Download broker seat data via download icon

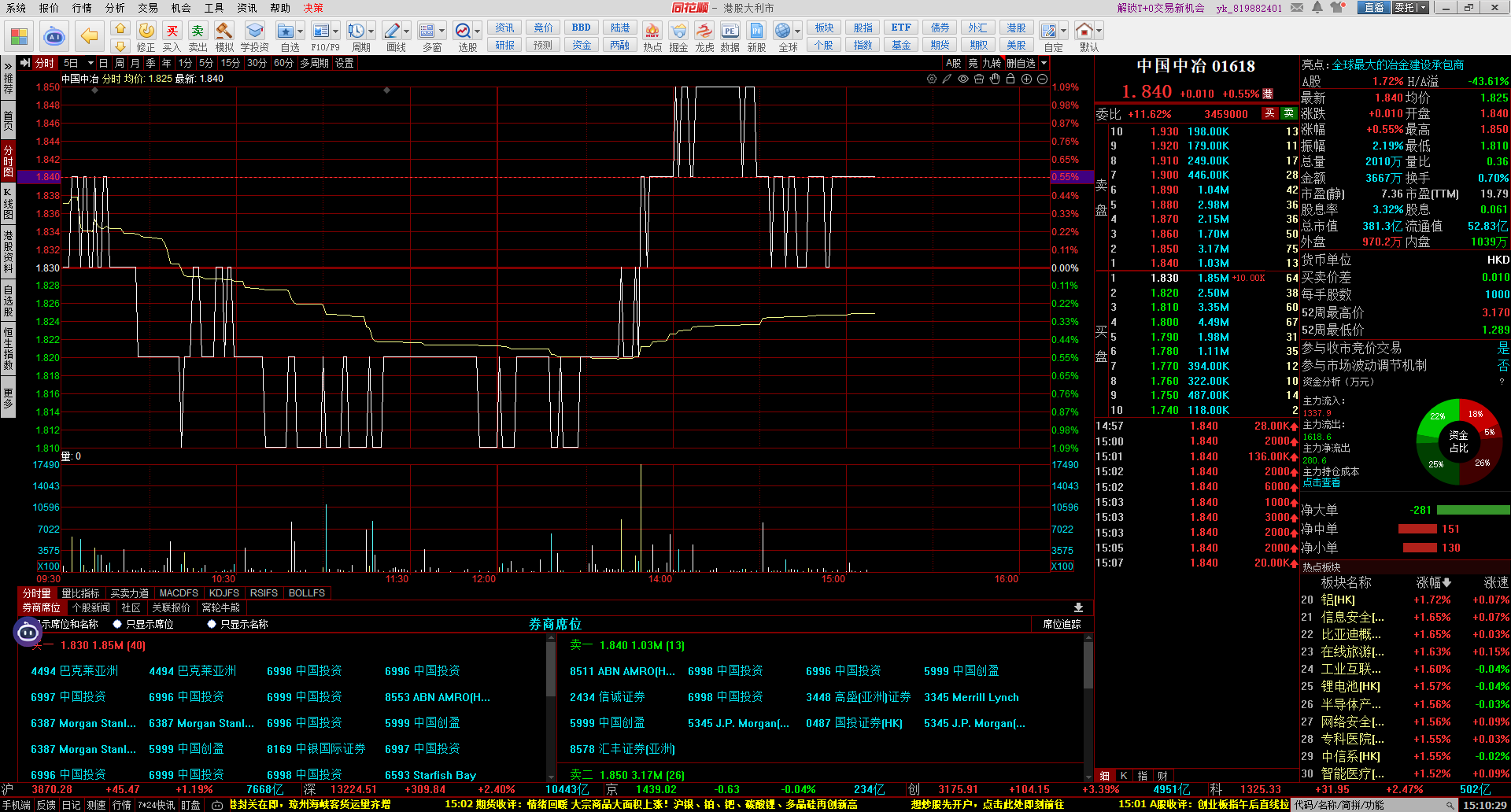click(1078, 607)
